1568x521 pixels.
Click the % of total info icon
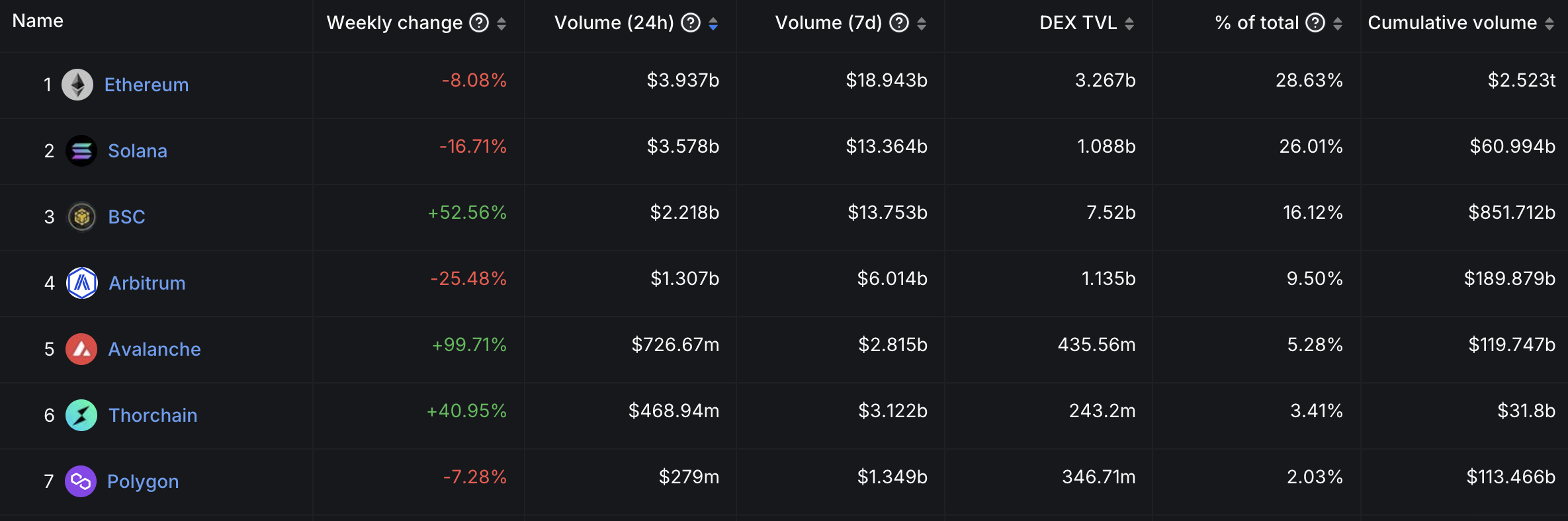tap(1315, 23)
